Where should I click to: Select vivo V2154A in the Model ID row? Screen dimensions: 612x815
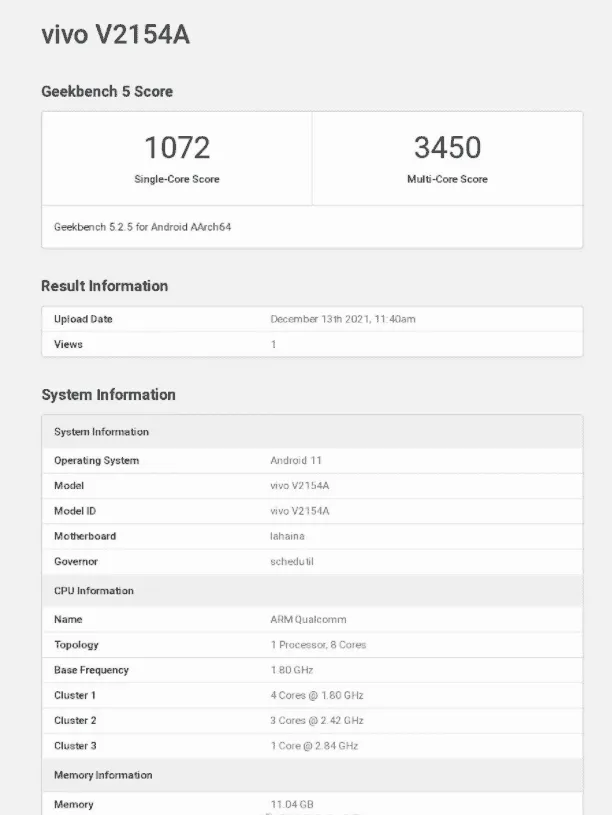tap(300, 511)
